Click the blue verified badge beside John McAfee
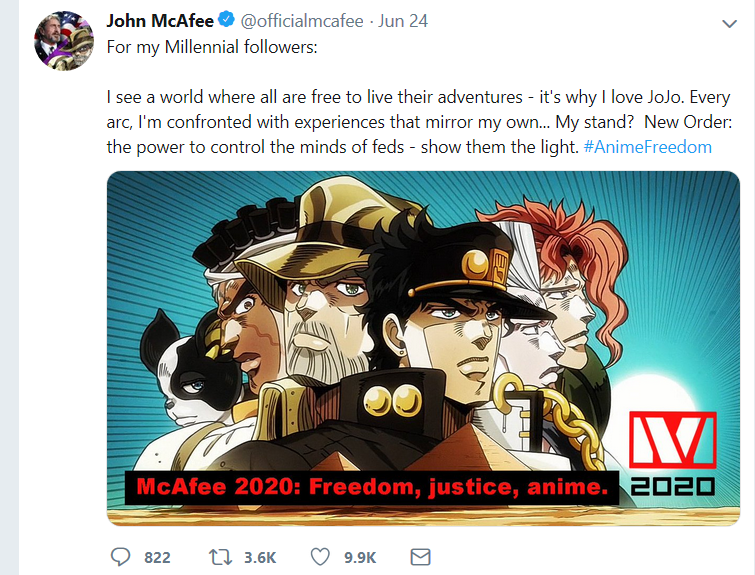This screenshot has height=575, width=755. (226, 20)
